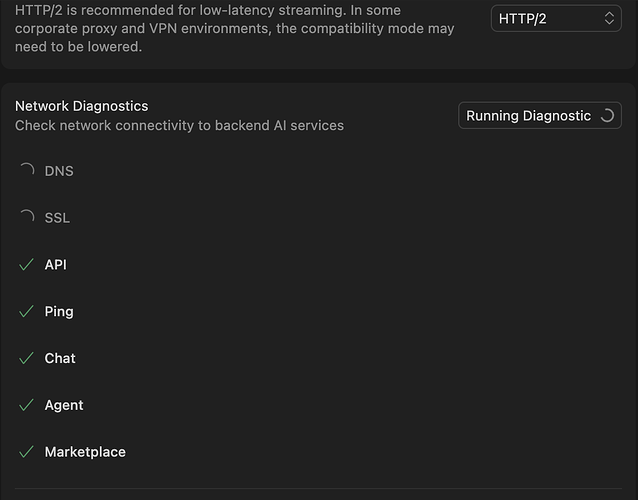Select the SSL diagnostic row label
This screenshot has width=638, height=500.
[57, 218]
